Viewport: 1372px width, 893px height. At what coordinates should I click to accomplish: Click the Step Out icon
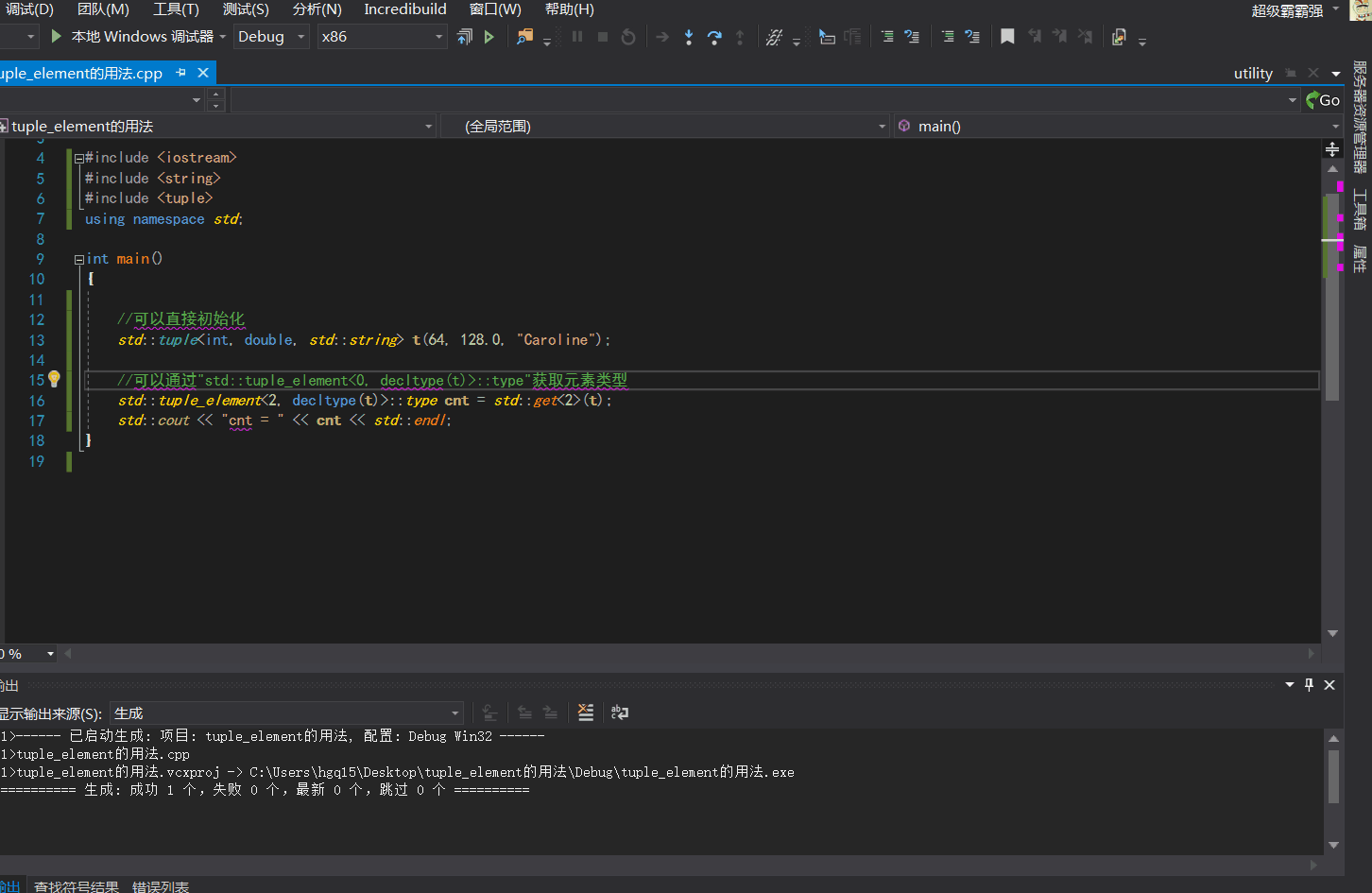click(x=740, y=37)
